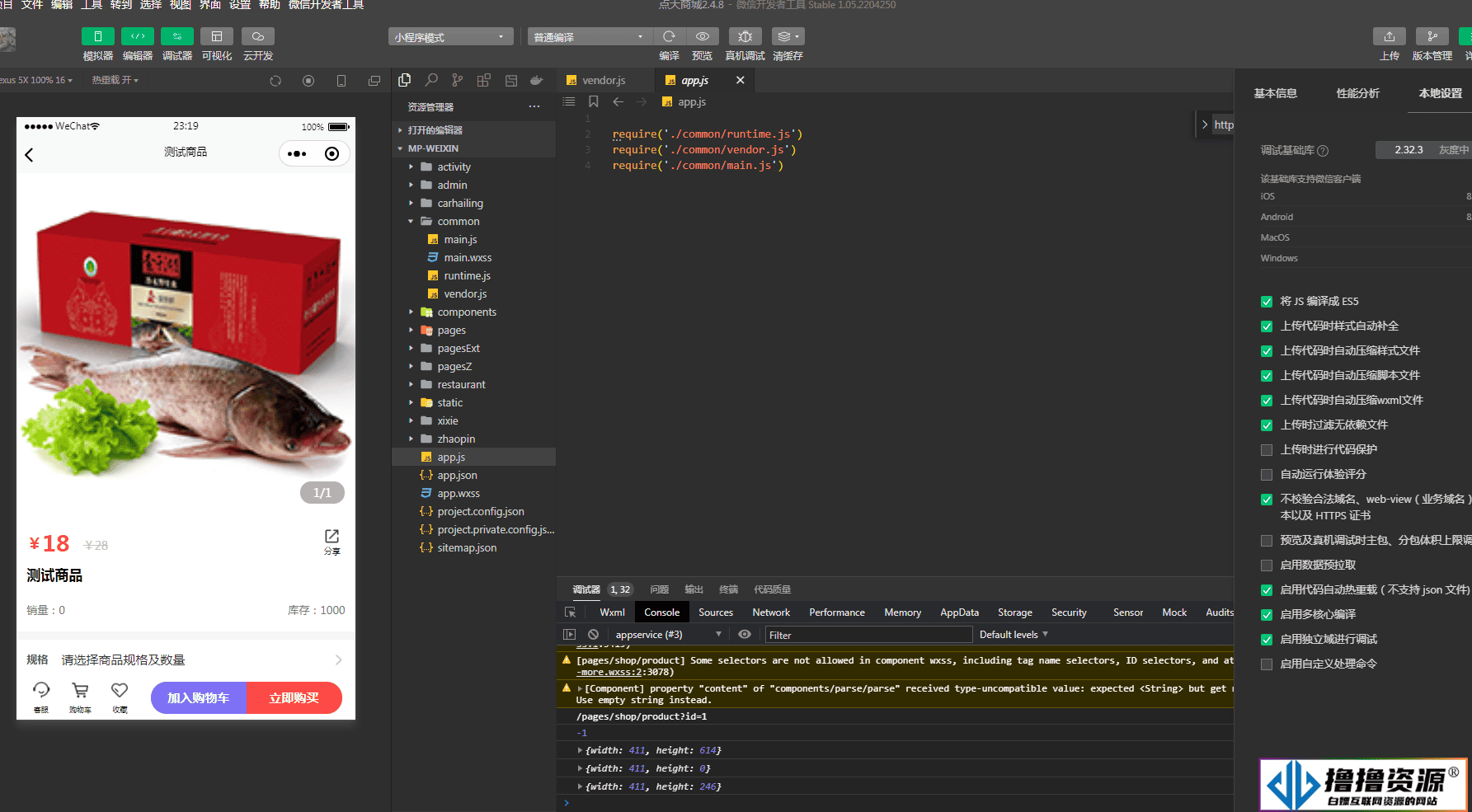The image size is (1472, 812).
Task: Tap the 收藏 heart favorite icon
Action: point(120,697)
